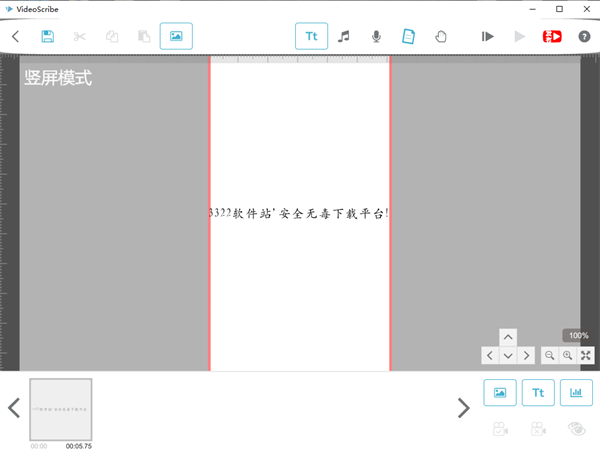Viewport: 600px width, 452px height.
Task: Move timeline forward with right chevron
Action: click(x=464, y=408)
